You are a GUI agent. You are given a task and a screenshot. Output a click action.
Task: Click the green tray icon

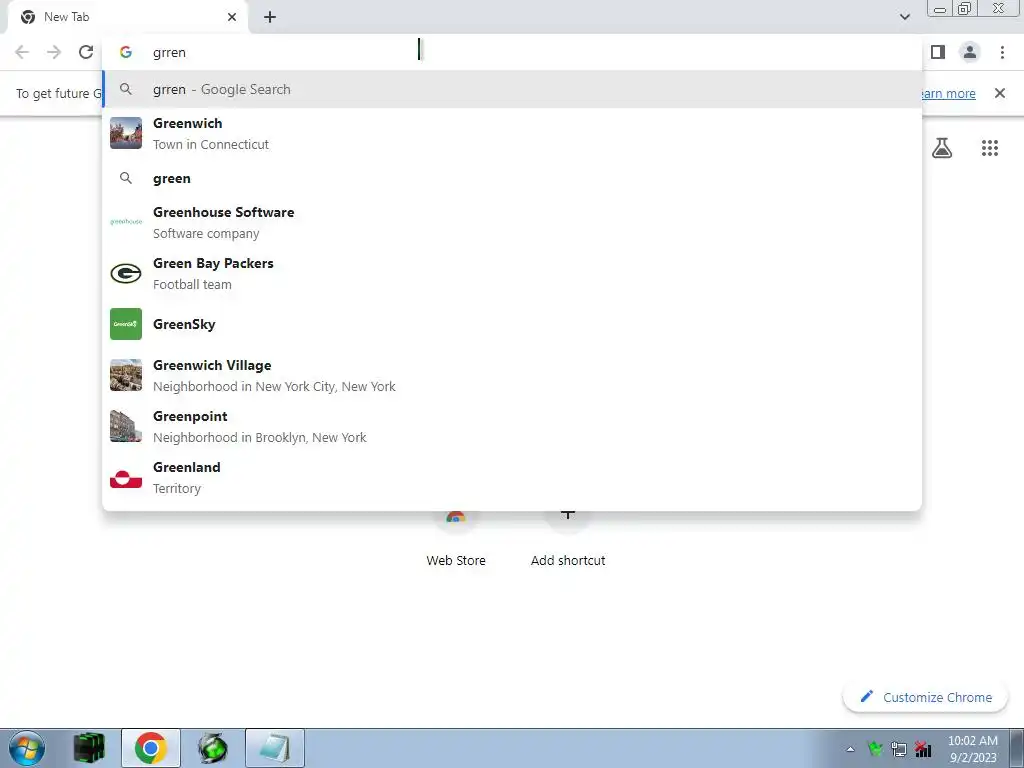pyautogui.click(x=875, y=749)
